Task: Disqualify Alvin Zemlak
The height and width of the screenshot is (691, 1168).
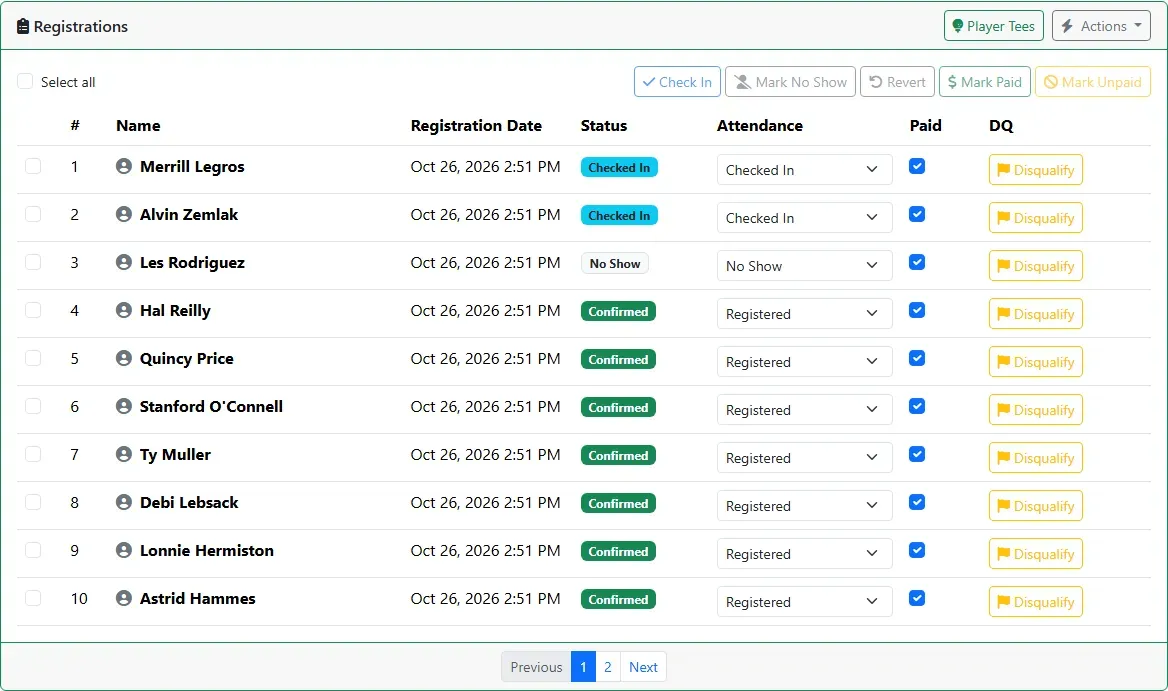Action: (x=1035, y=217)
